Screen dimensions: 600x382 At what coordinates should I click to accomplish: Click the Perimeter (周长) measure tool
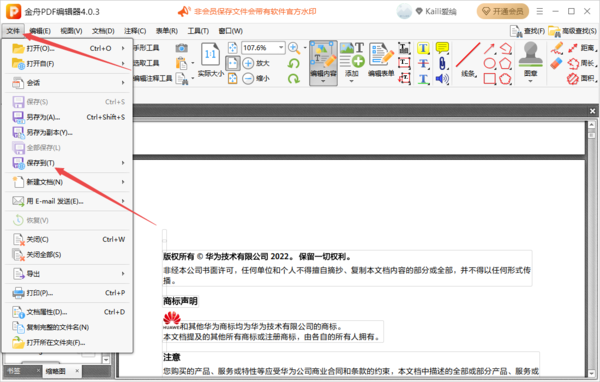(x=582, y=63)
